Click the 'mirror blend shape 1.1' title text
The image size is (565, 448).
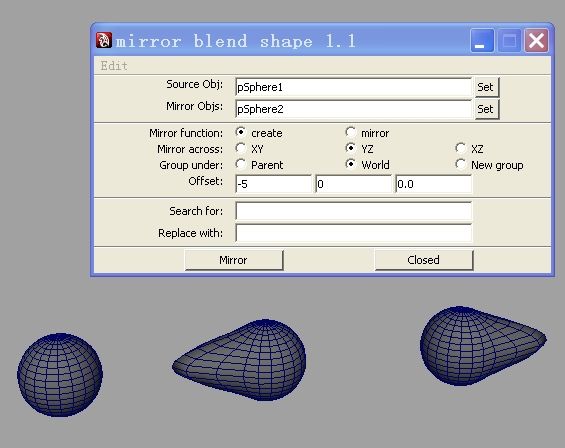click(236, 41)
